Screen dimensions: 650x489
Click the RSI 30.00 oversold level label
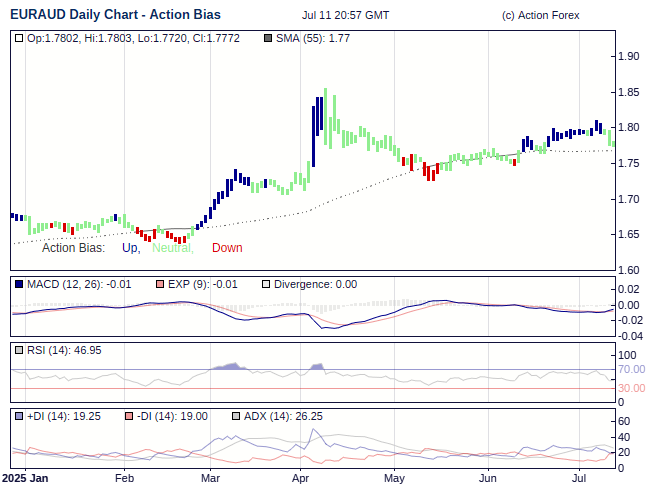tap(631, 388)
